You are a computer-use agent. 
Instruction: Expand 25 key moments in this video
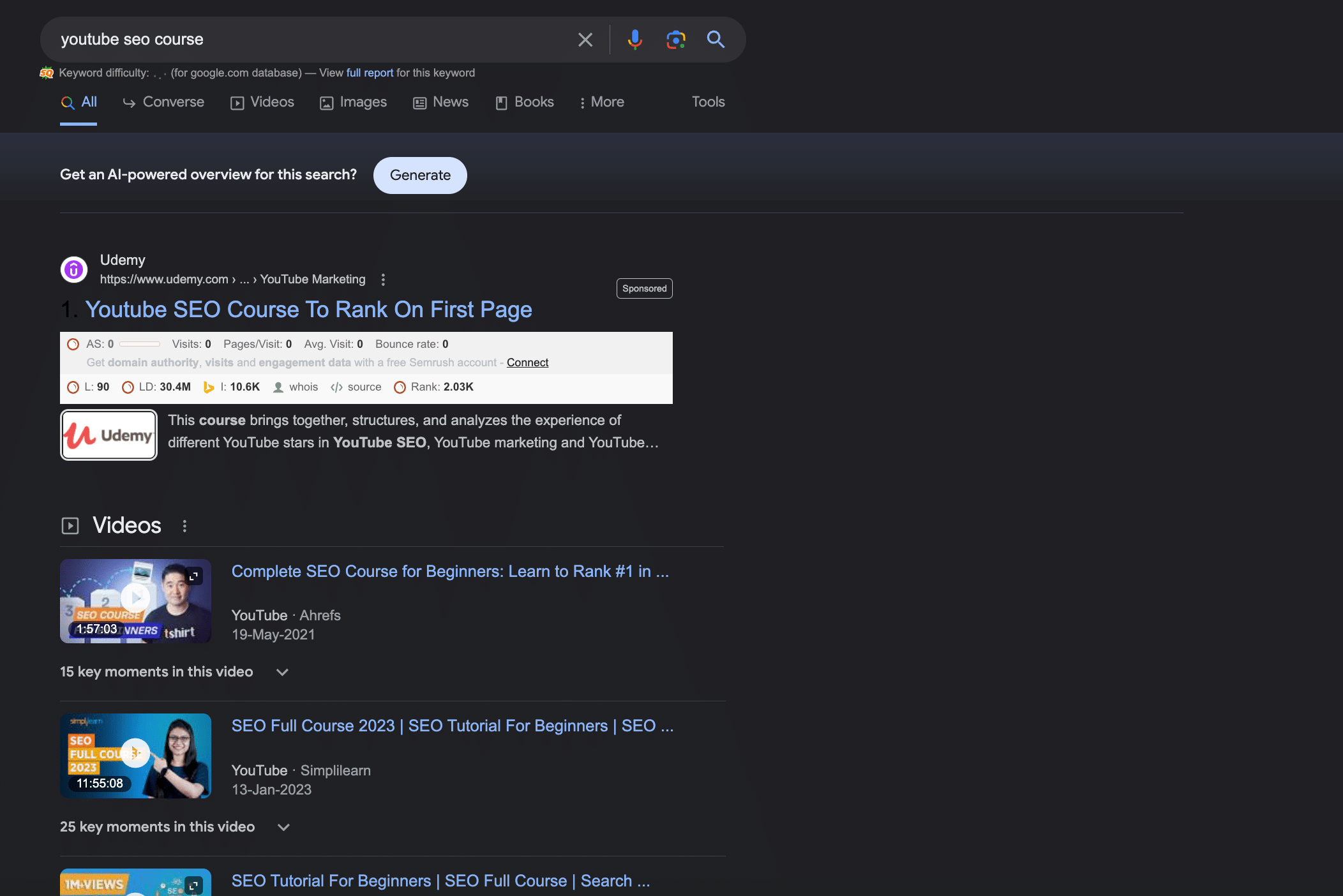pyautogui.click(x=176, y=827)
